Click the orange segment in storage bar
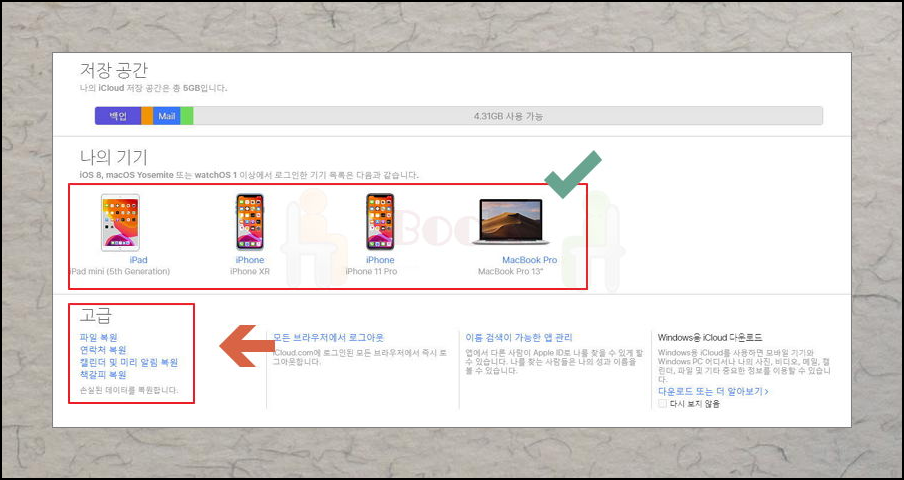Screen dimensions: 904x480 [x=147, y=116]
